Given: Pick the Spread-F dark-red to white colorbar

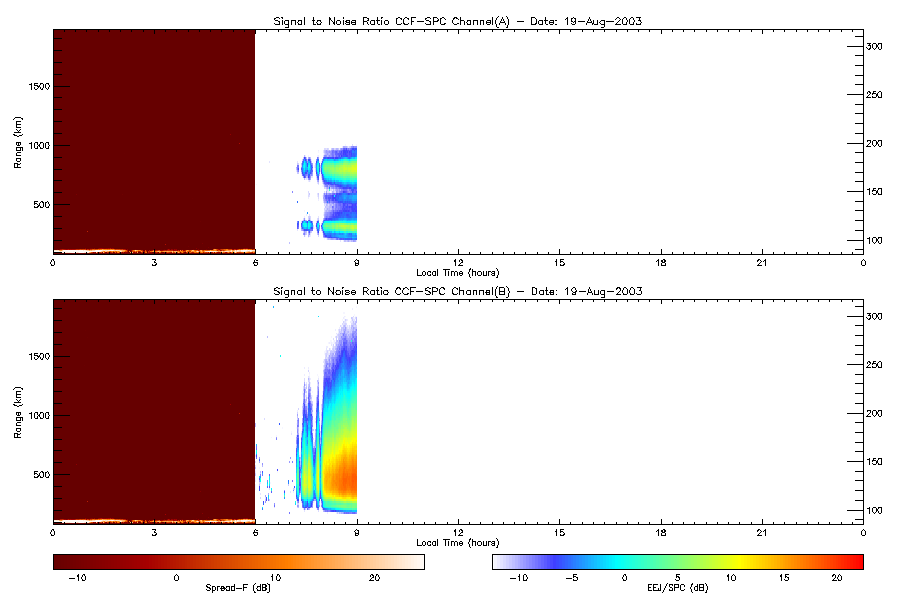Looking at the screenshot, I should coord(239,562).
